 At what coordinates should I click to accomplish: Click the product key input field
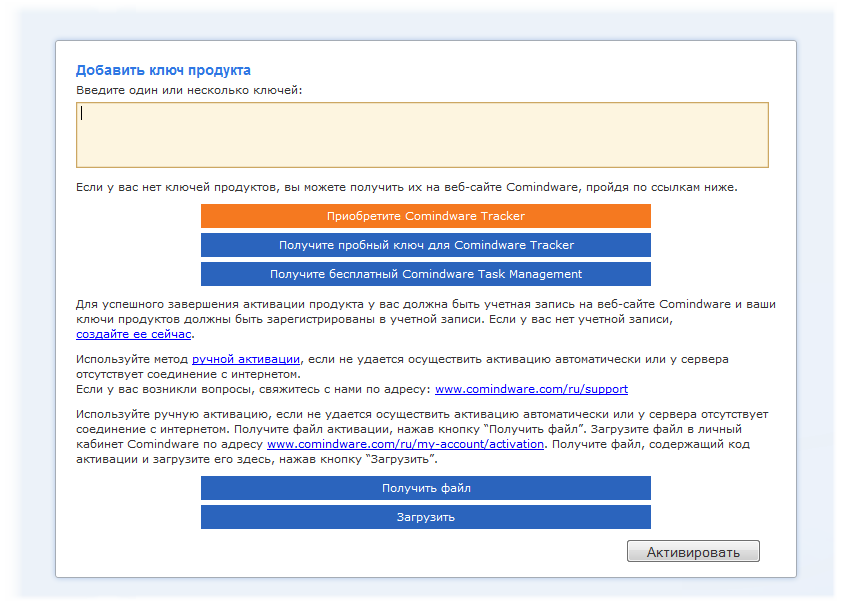[422, 135]
